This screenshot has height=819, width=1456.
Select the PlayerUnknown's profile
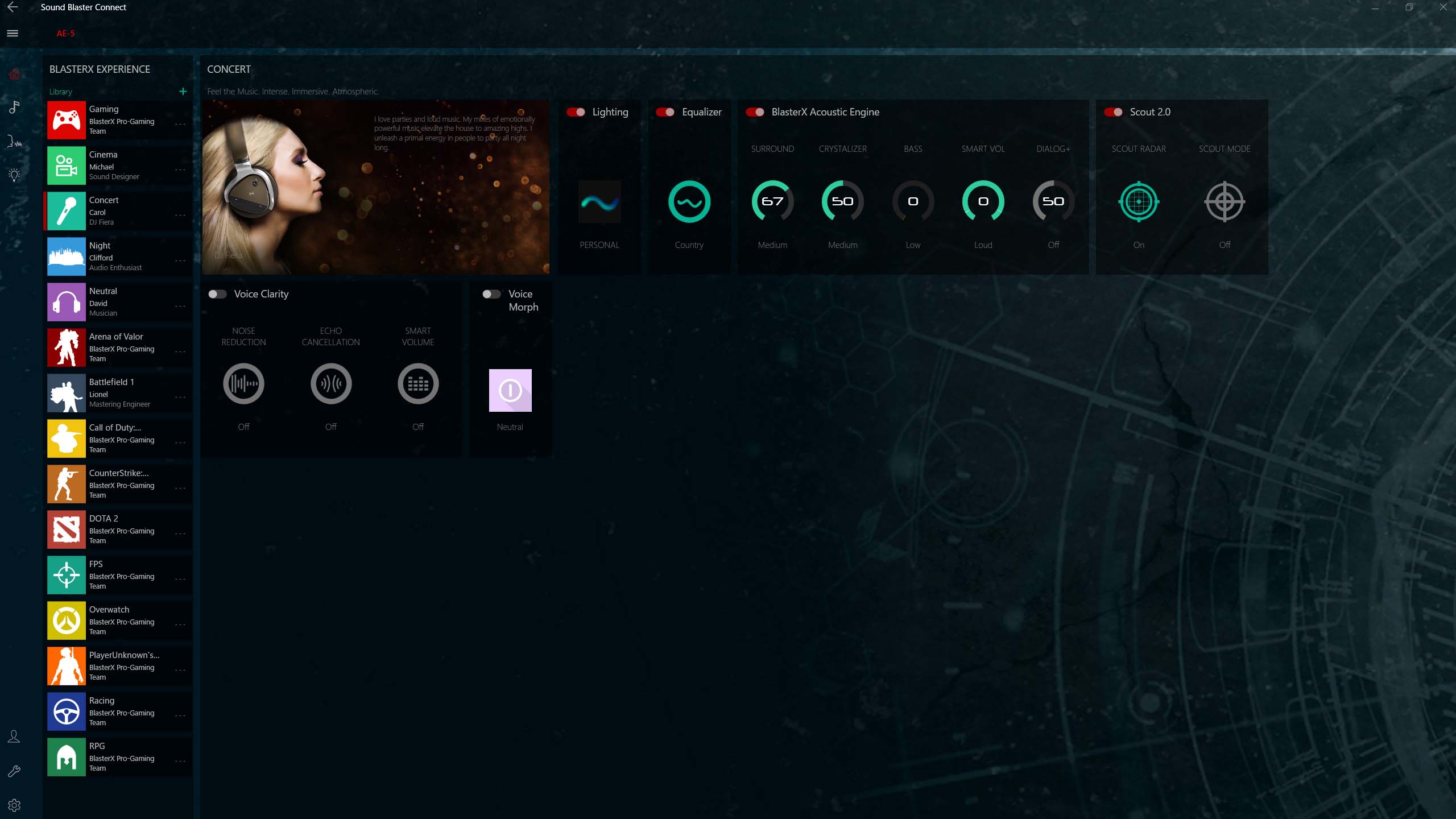(119, 666)
